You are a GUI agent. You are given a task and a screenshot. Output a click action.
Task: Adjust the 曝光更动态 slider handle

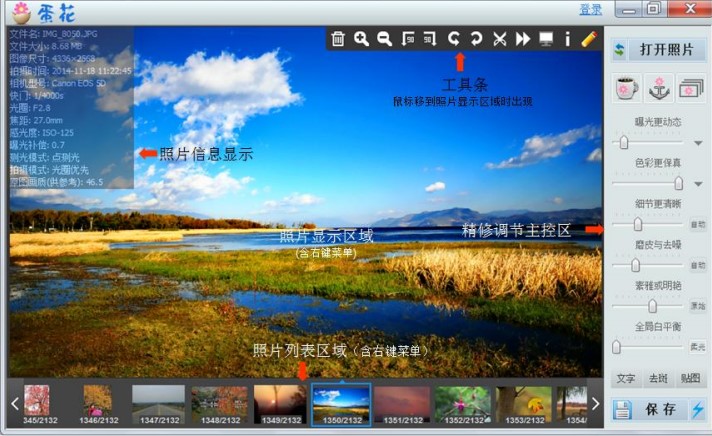pyautogui.click(x=624, y=143)
